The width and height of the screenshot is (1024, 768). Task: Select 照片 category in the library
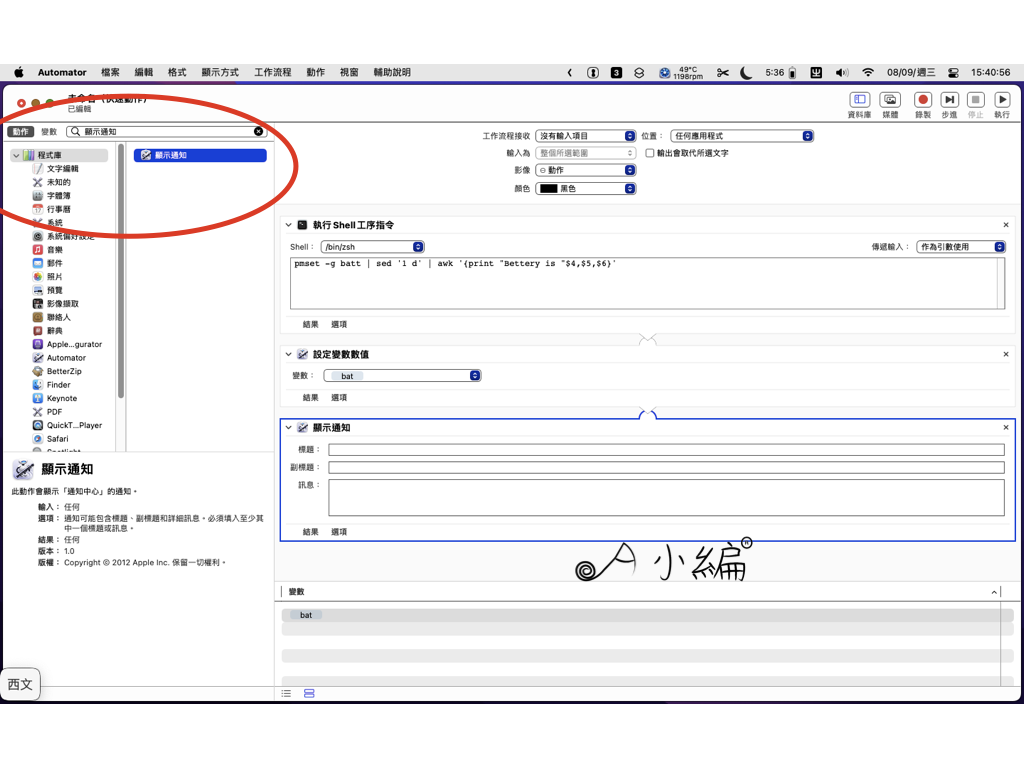click(x=54, y=277)
